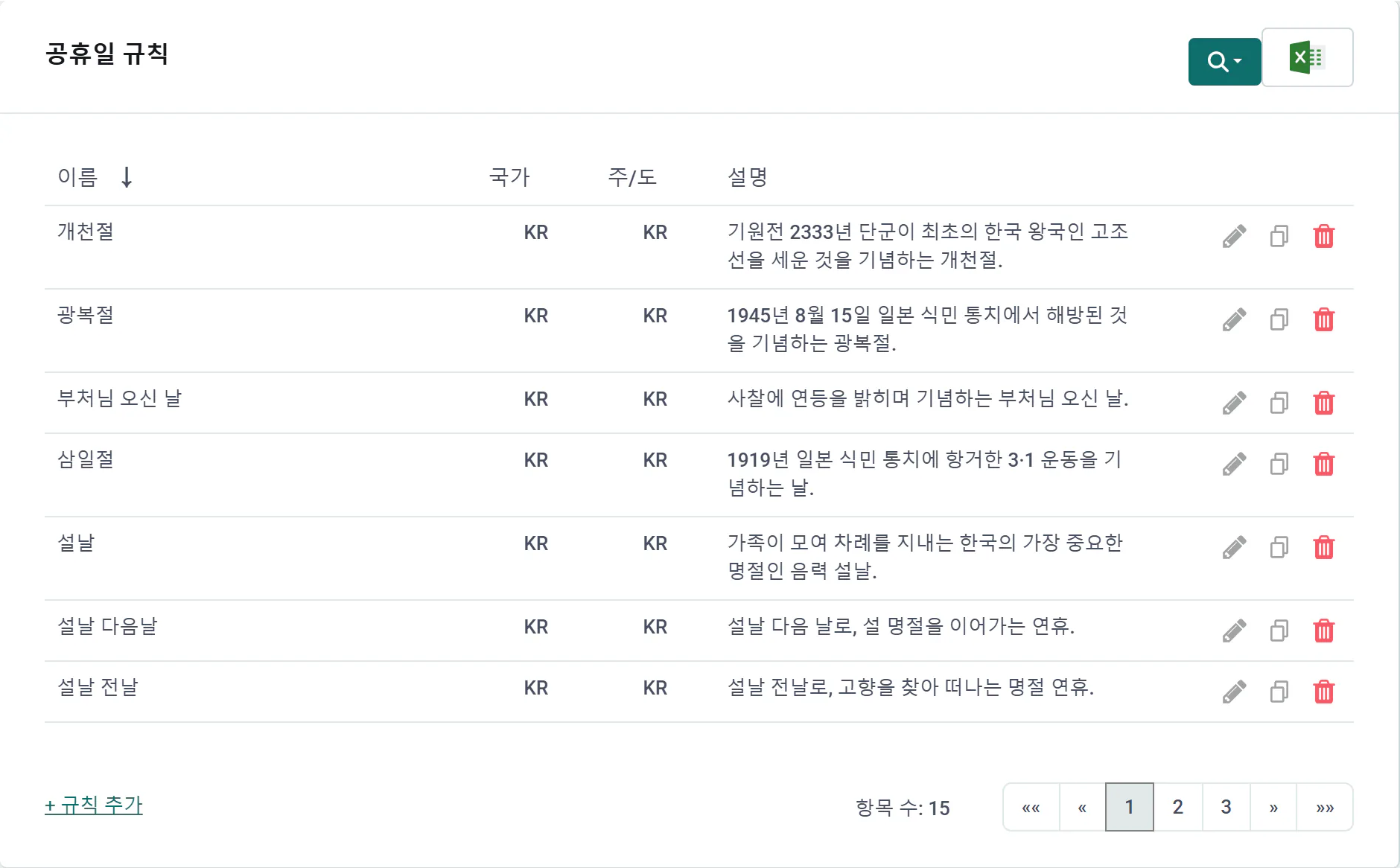The image size is (1400, 868).
Task: Select page 1 in pagination
Action: (x=1130, y=807)
